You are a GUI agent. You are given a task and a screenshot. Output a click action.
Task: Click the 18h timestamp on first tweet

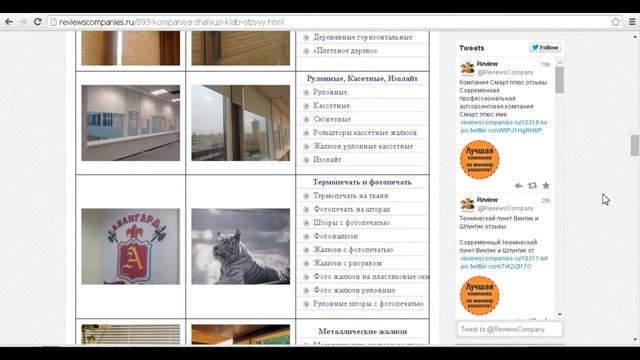(x=546, y=64)
